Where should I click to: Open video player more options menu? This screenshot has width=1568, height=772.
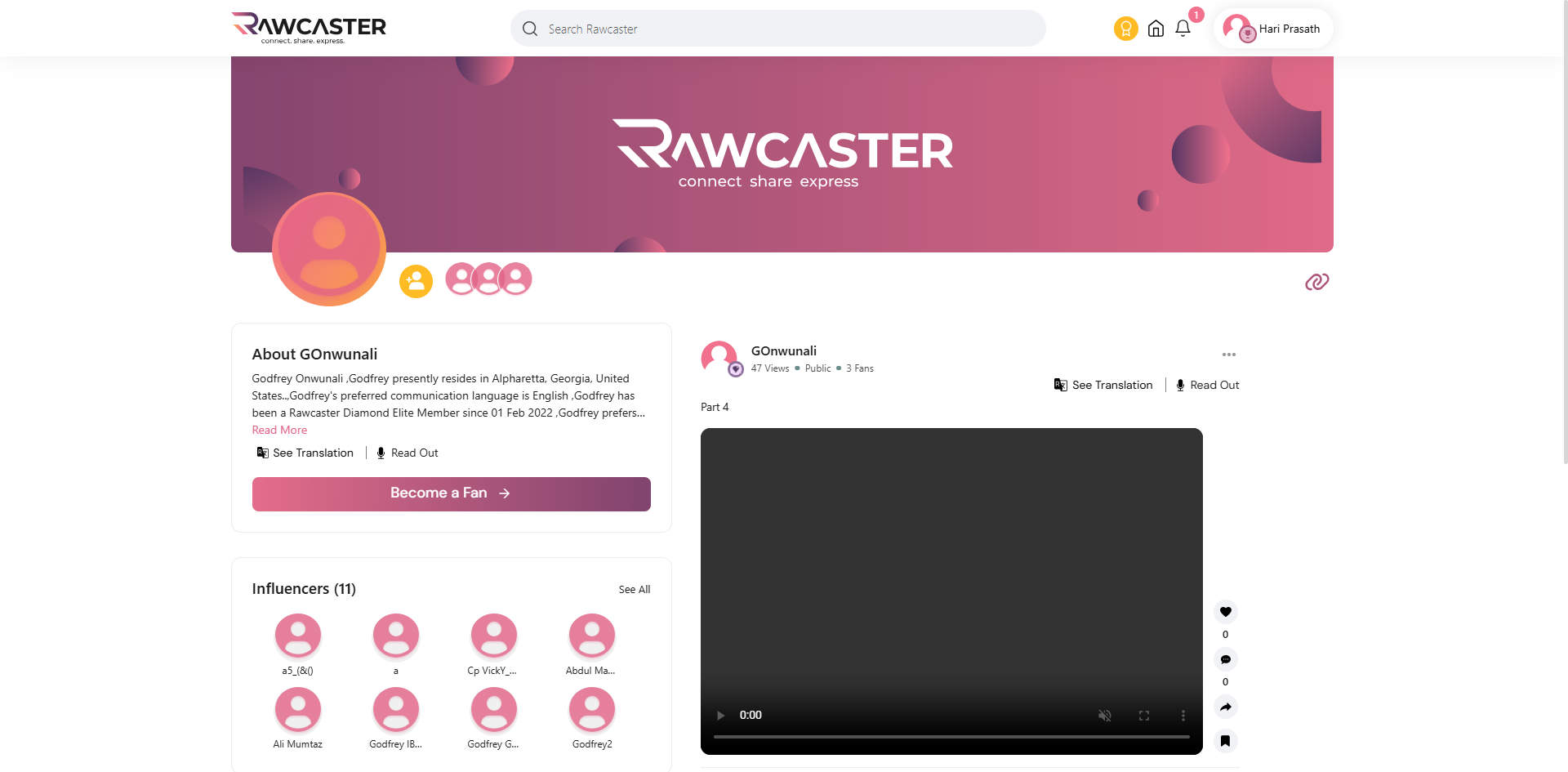pos(1183,716)
